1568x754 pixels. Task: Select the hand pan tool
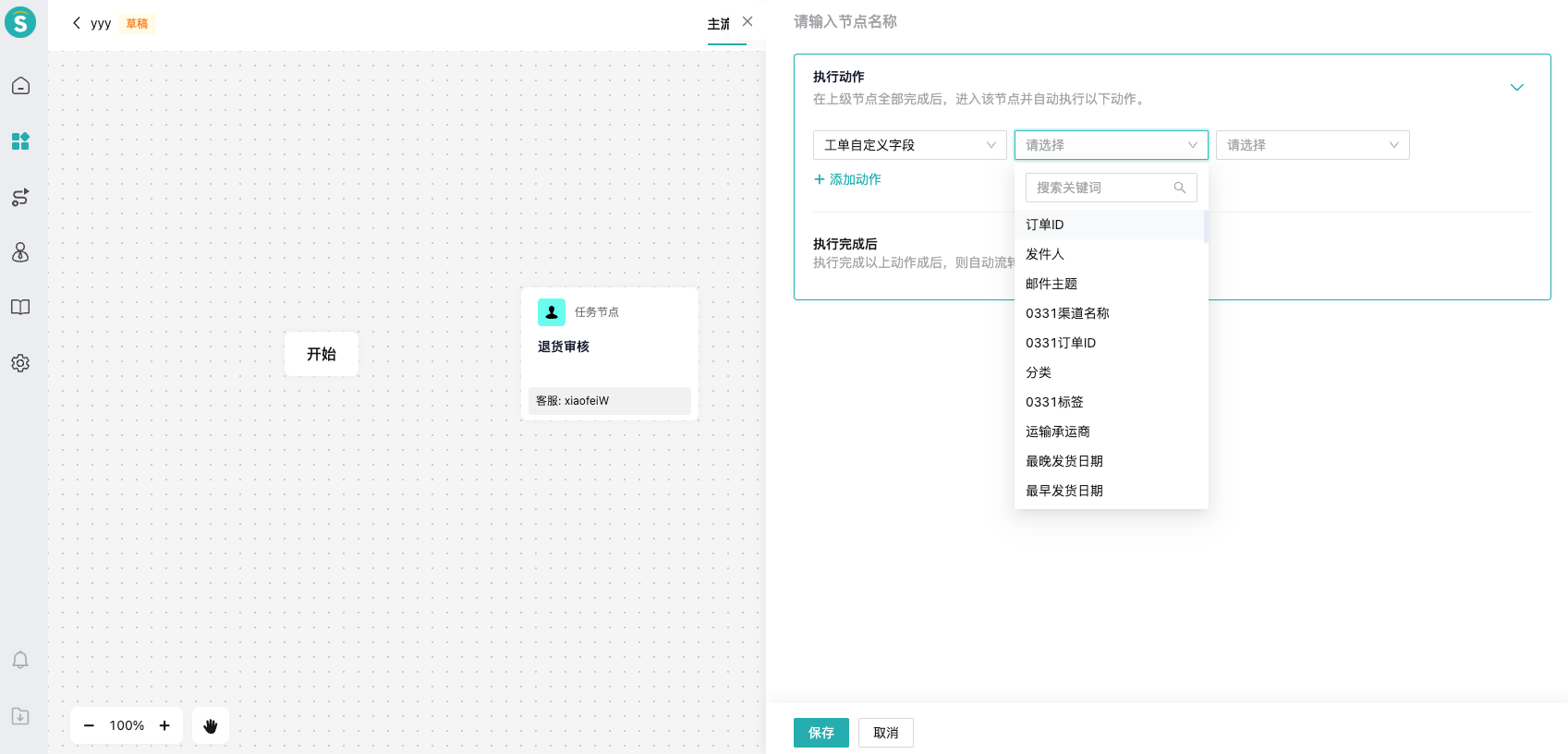coord(211,725)
